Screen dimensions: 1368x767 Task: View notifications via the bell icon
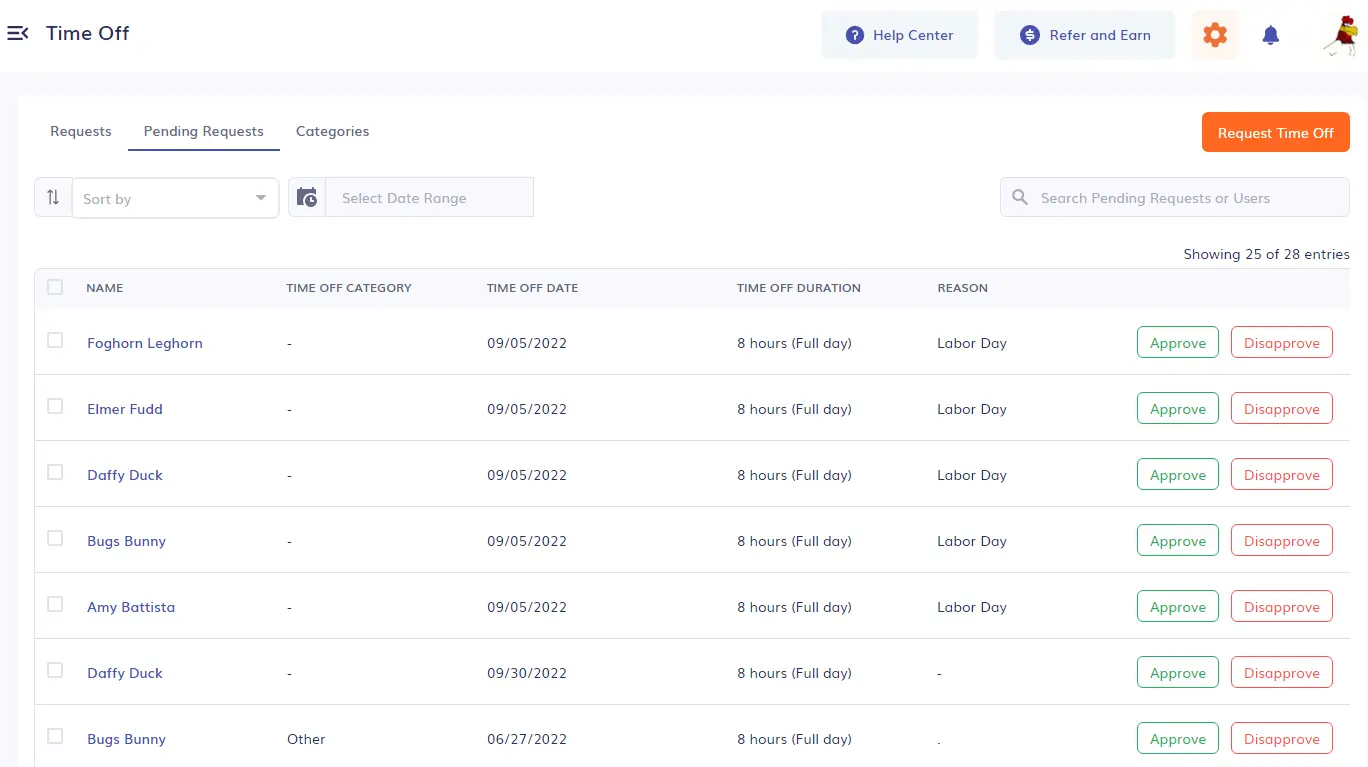(x=1270, y=34)
